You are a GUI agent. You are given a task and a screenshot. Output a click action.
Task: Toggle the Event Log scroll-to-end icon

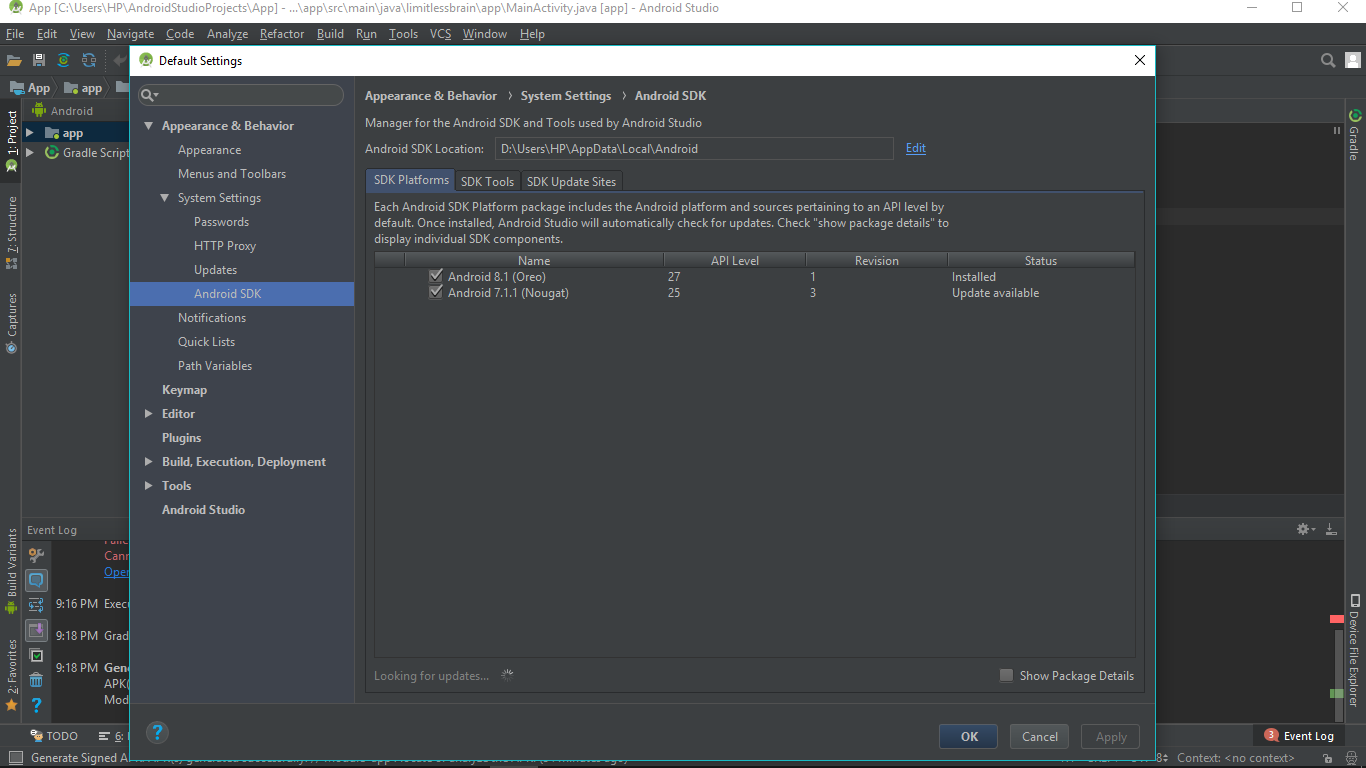click(36, 630)
